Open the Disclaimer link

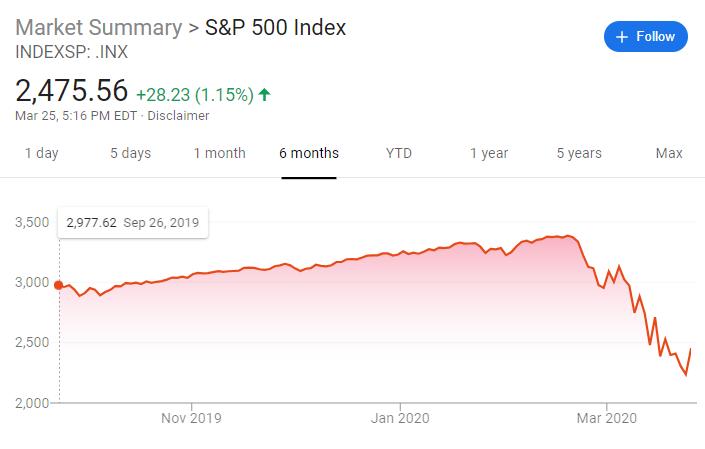(179, 115)
